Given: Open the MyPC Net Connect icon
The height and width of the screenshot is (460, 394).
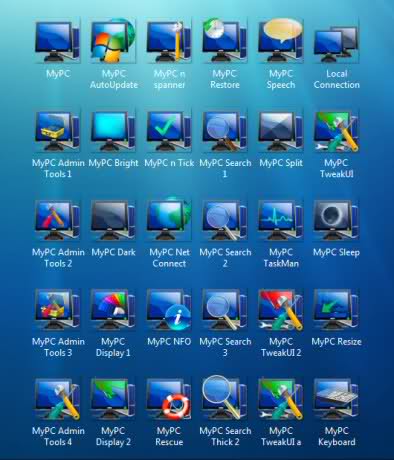Looking at the screenshot, I should [169, 219].
